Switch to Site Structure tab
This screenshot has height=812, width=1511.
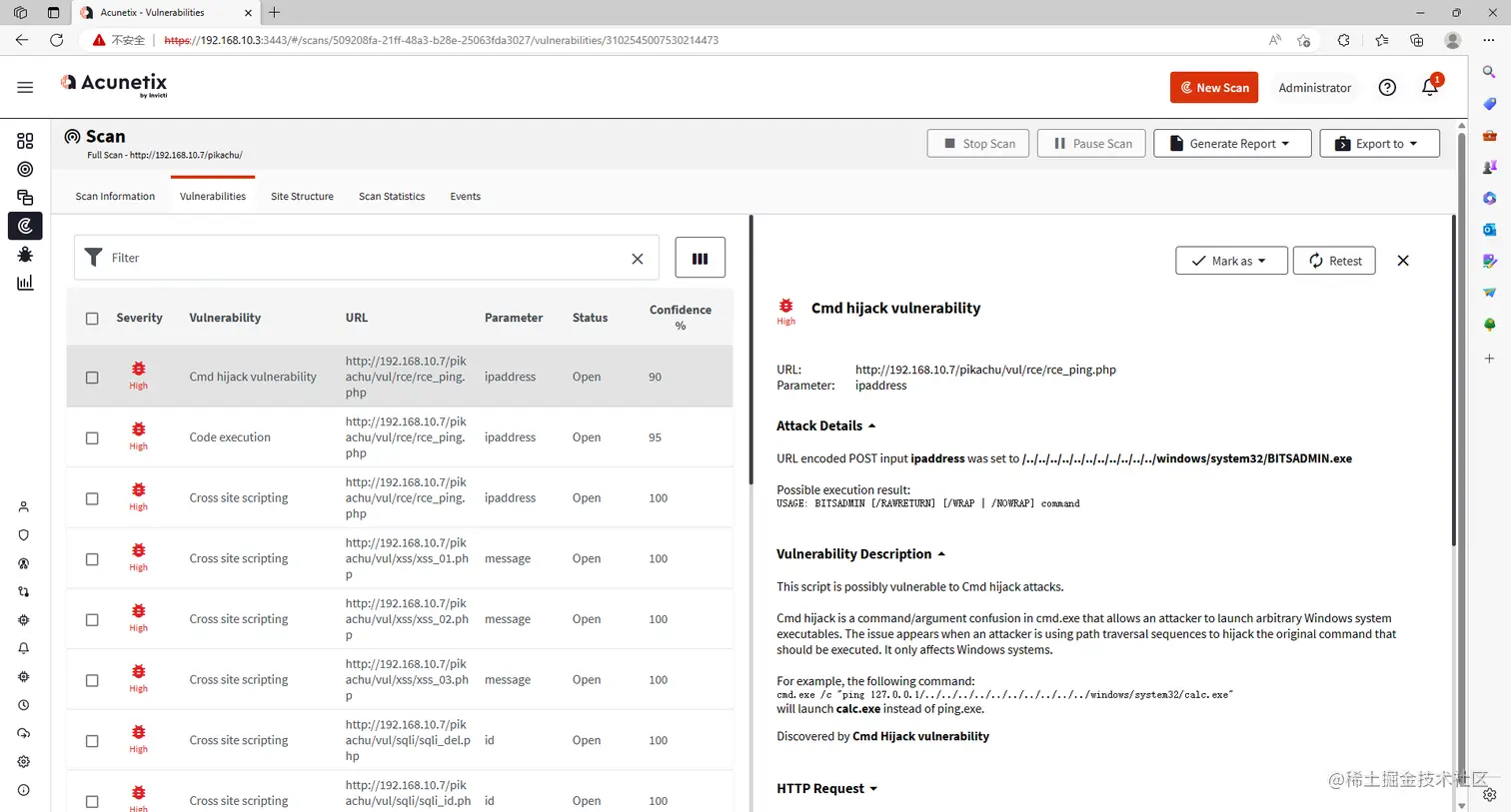point(302,197)
